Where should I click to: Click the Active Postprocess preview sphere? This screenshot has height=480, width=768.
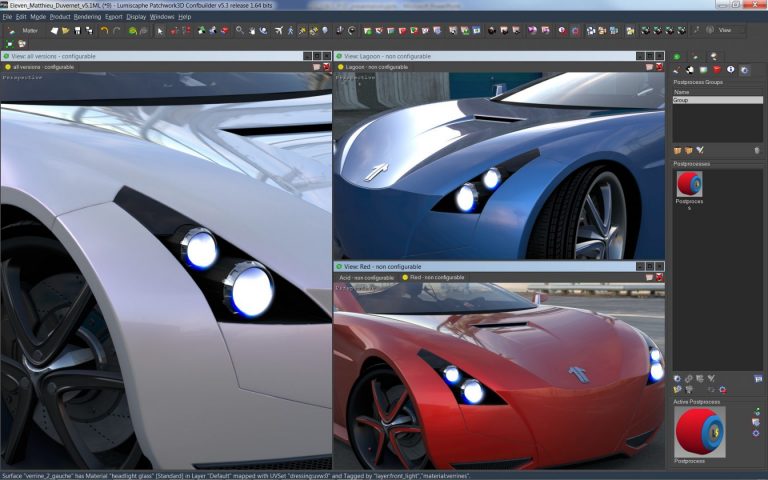(699, 432)
